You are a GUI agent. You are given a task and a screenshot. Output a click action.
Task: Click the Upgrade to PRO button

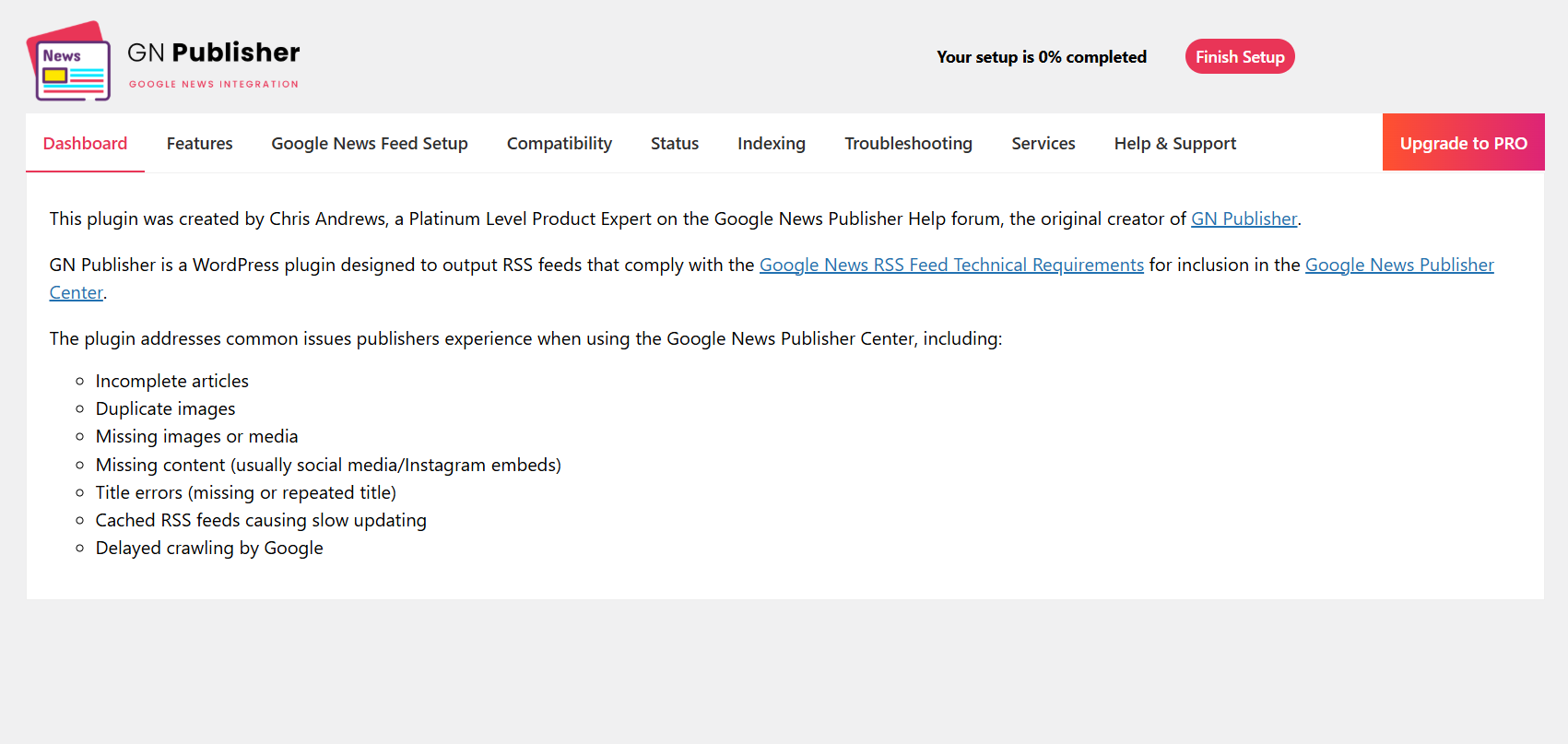1464,142
